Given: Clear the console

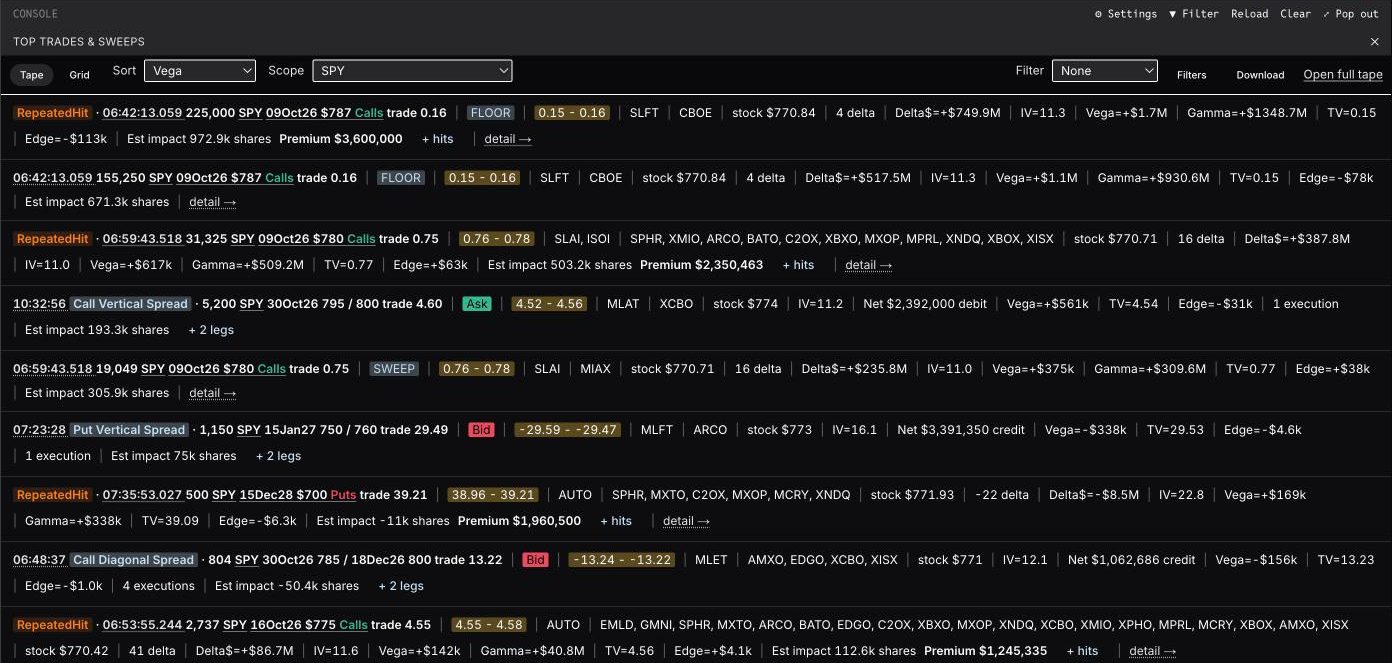Looking at the screenshot, I should pyautogui.click(x=1295, y=14).
